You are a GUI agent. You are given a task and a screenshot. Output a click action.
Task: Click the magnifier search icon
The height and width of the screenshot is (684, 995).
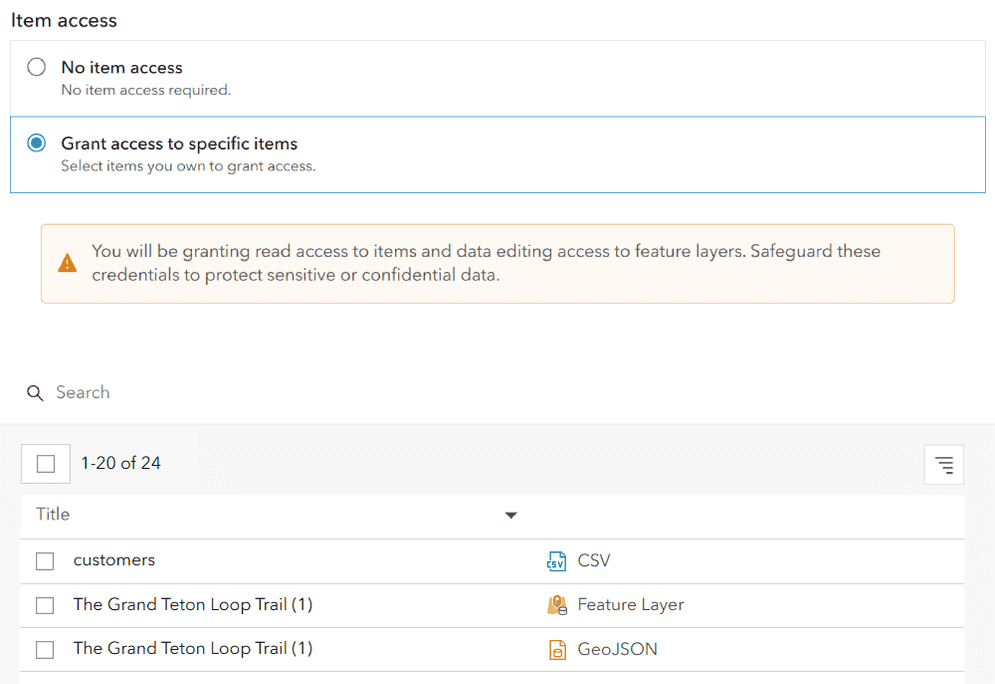(35, 393)
